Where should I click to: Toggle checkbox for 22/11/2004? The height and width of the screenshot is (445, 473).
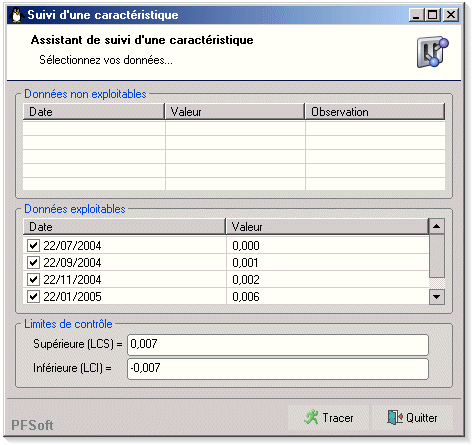[x=33, y=279]
